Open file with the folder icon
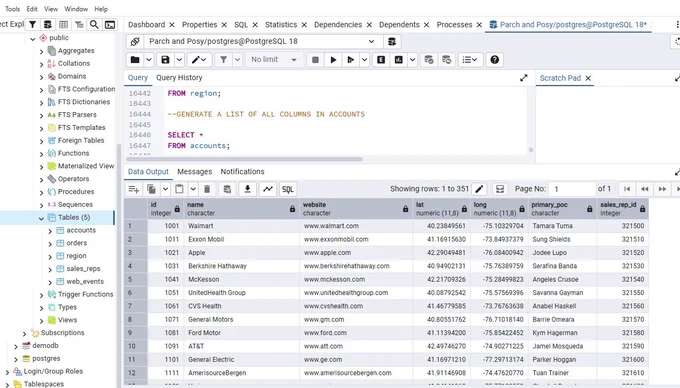 coord(135,60)
